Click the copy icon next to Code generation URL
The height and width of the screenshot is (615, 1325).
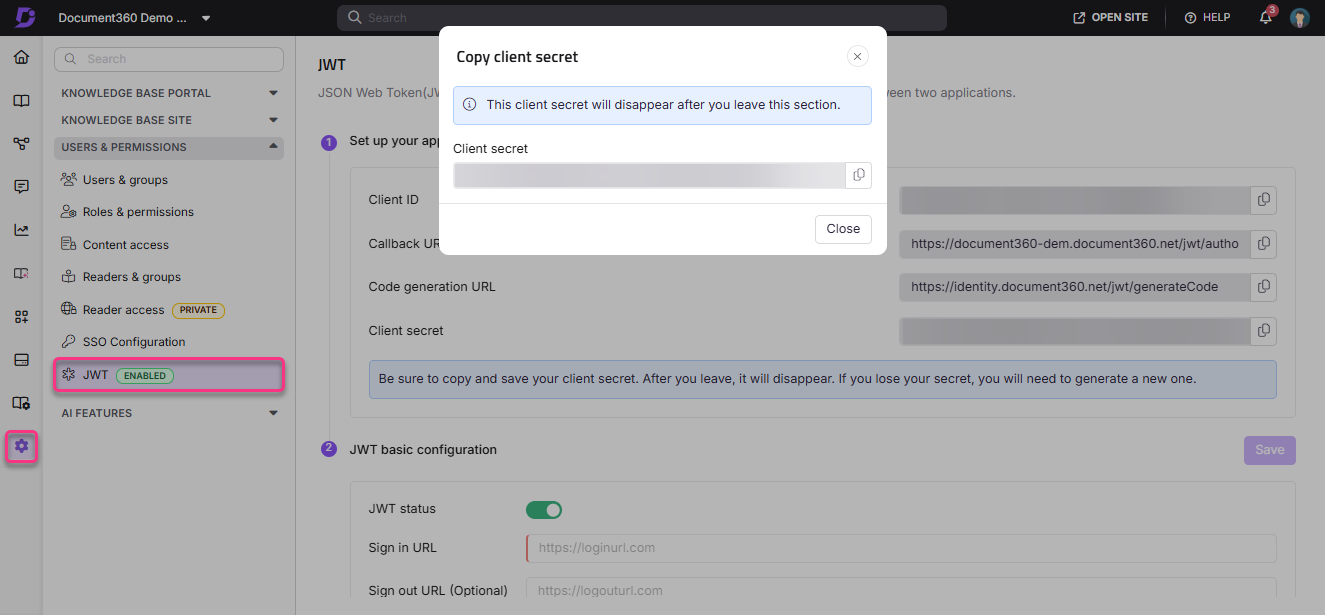point(1263,287)
